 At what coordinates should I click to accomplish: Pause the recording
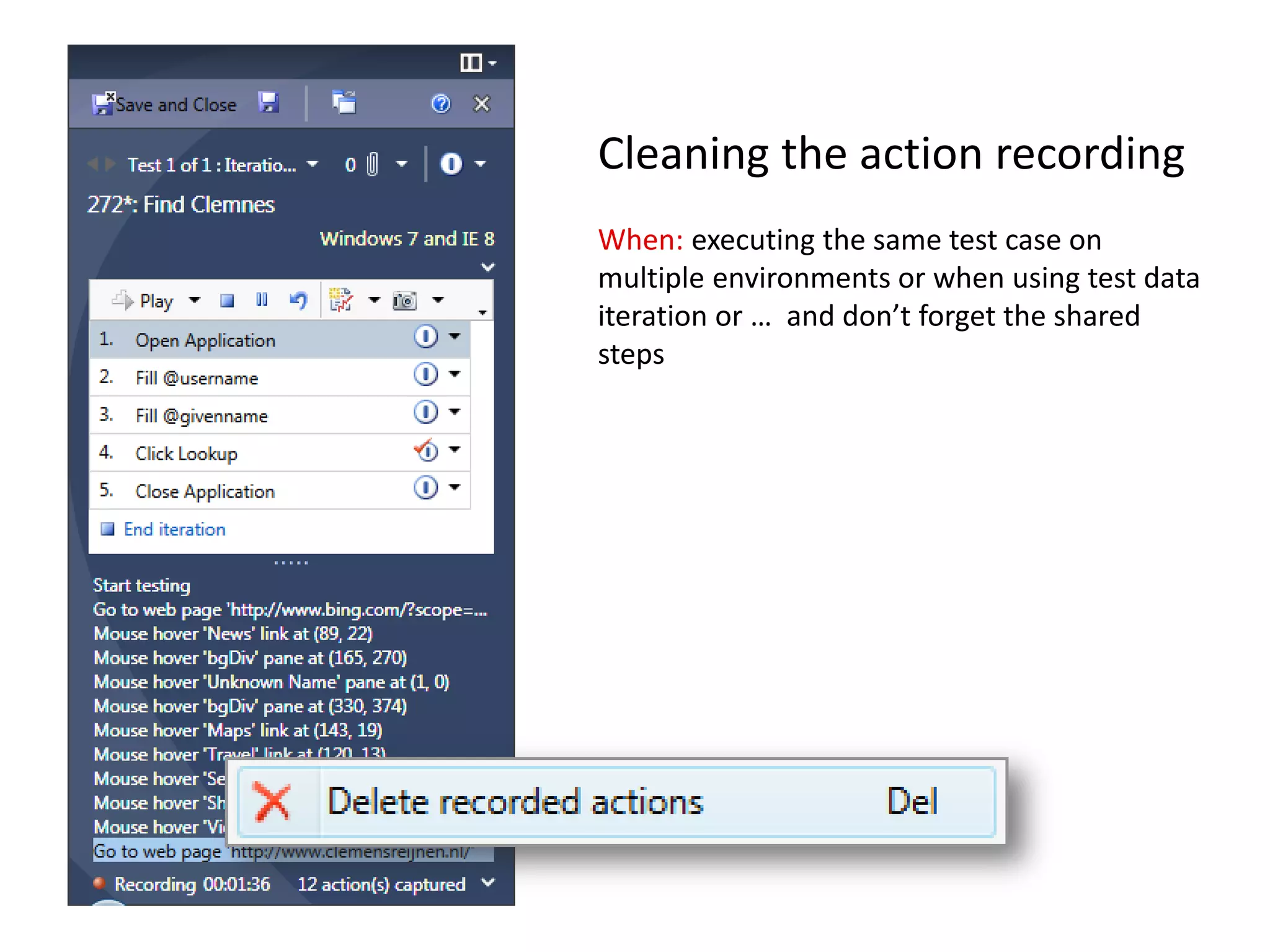click(262, 301)
